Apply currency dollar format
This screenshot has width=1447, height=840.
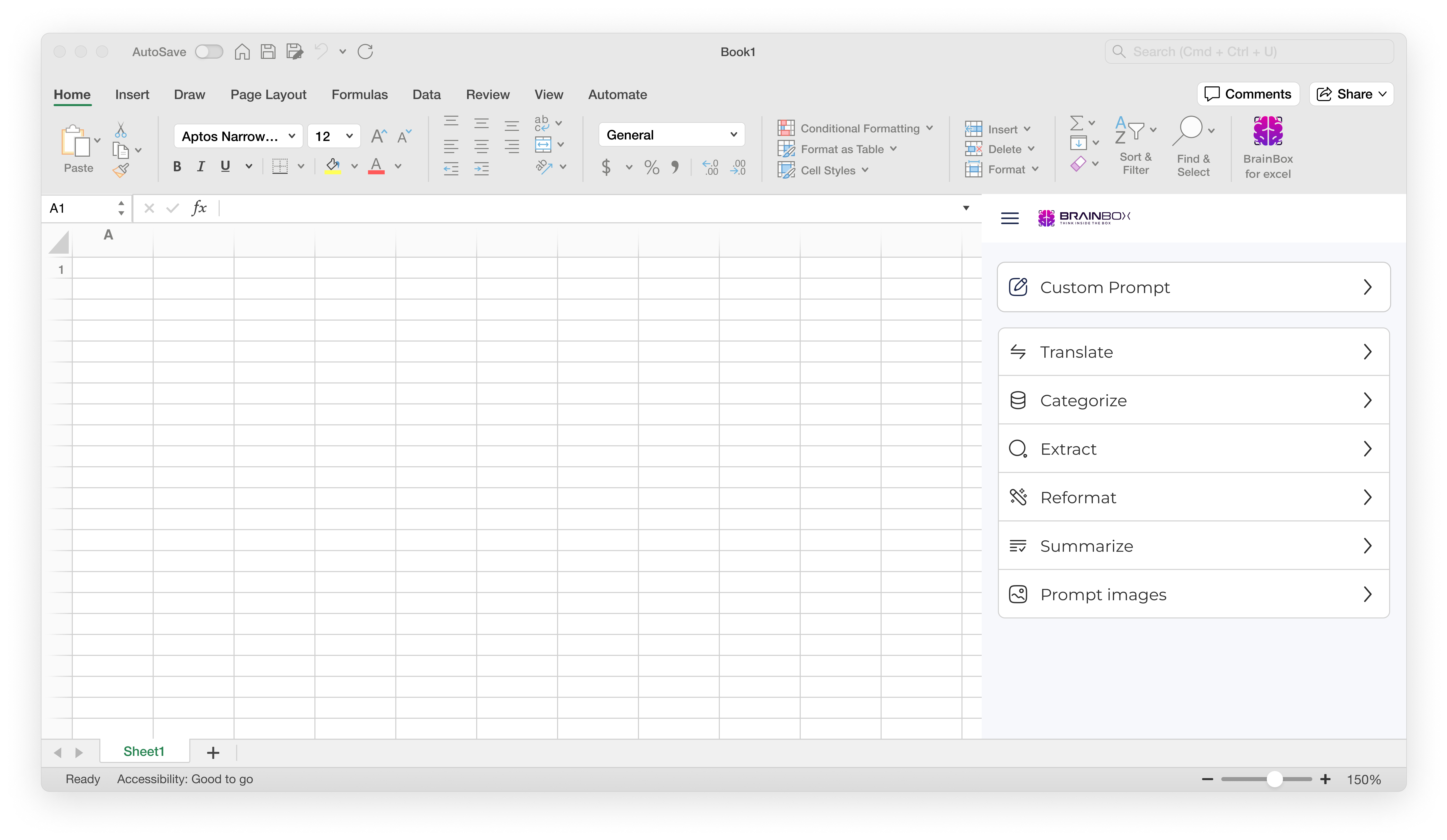coord(606,167)
